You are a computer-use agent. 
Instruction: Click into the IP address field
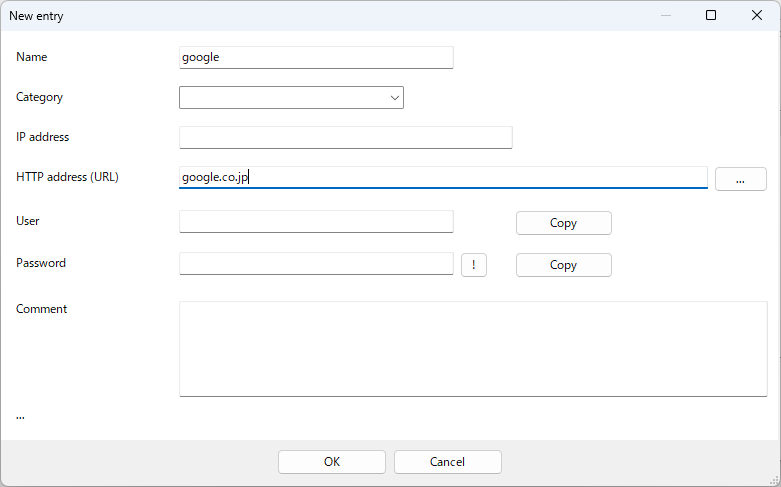click(x=345, y=137)
